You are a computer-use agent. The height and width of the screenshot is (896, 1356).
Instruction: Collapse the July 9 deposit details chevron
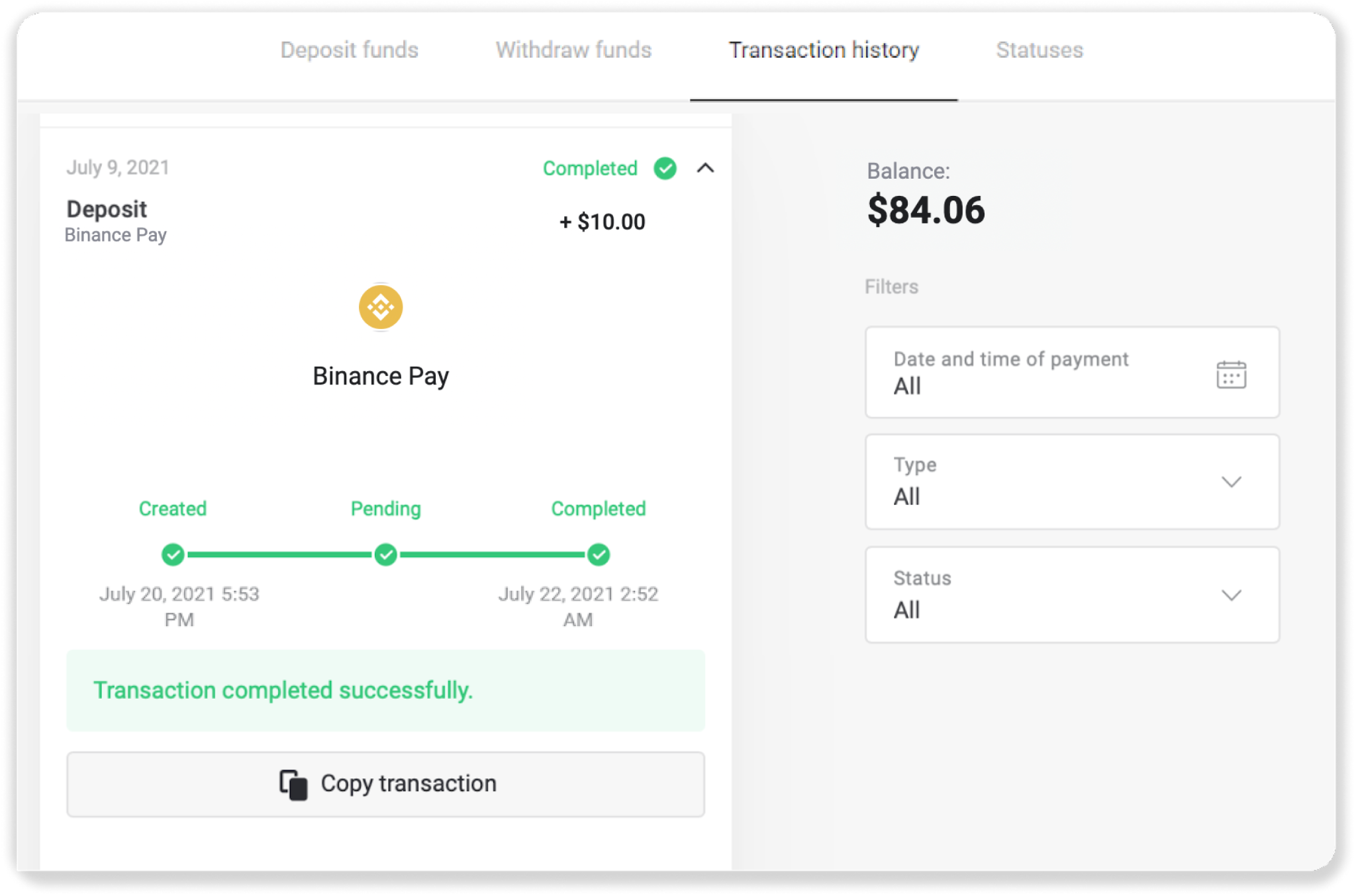tap(705, 168)
